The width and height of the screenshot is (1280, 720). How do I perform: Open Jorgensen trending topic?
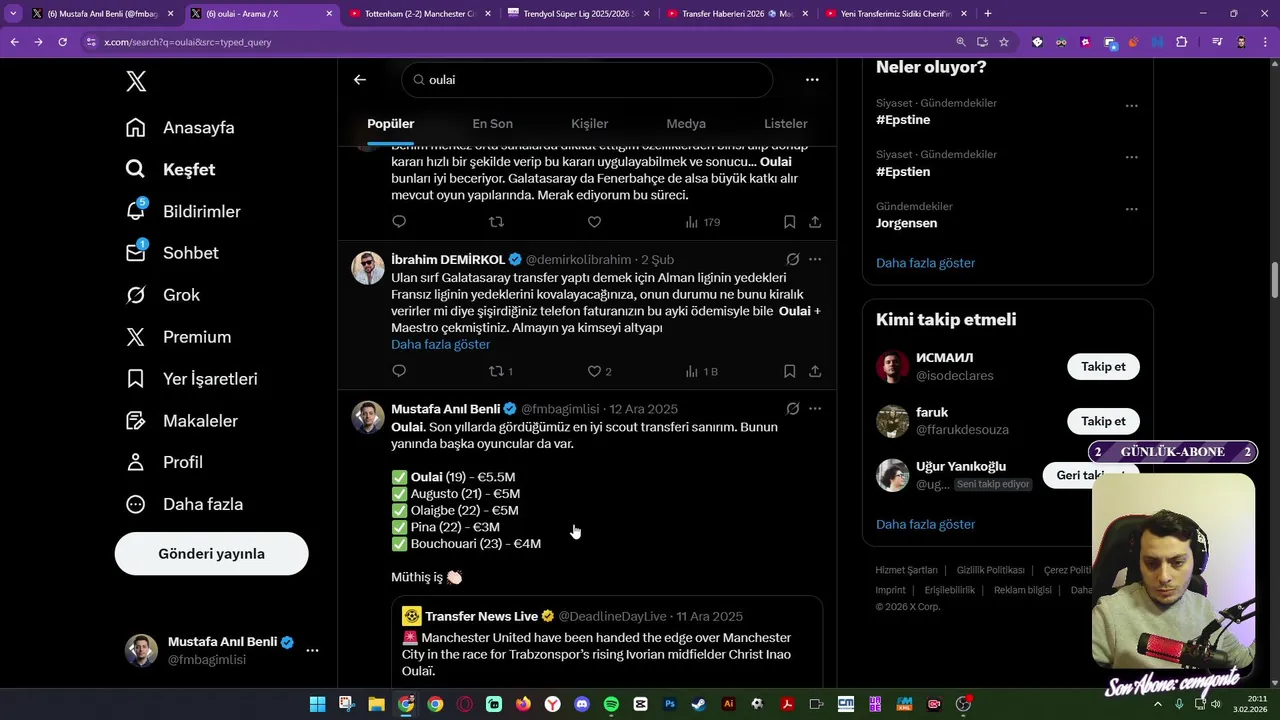click(906, 224)
